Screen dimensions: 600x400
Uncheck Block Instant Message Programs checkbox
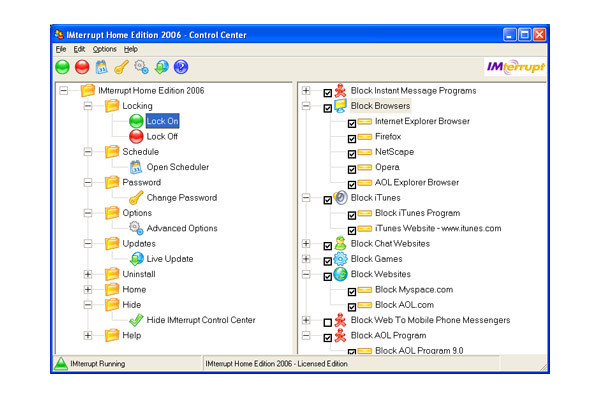click(328, 93)
